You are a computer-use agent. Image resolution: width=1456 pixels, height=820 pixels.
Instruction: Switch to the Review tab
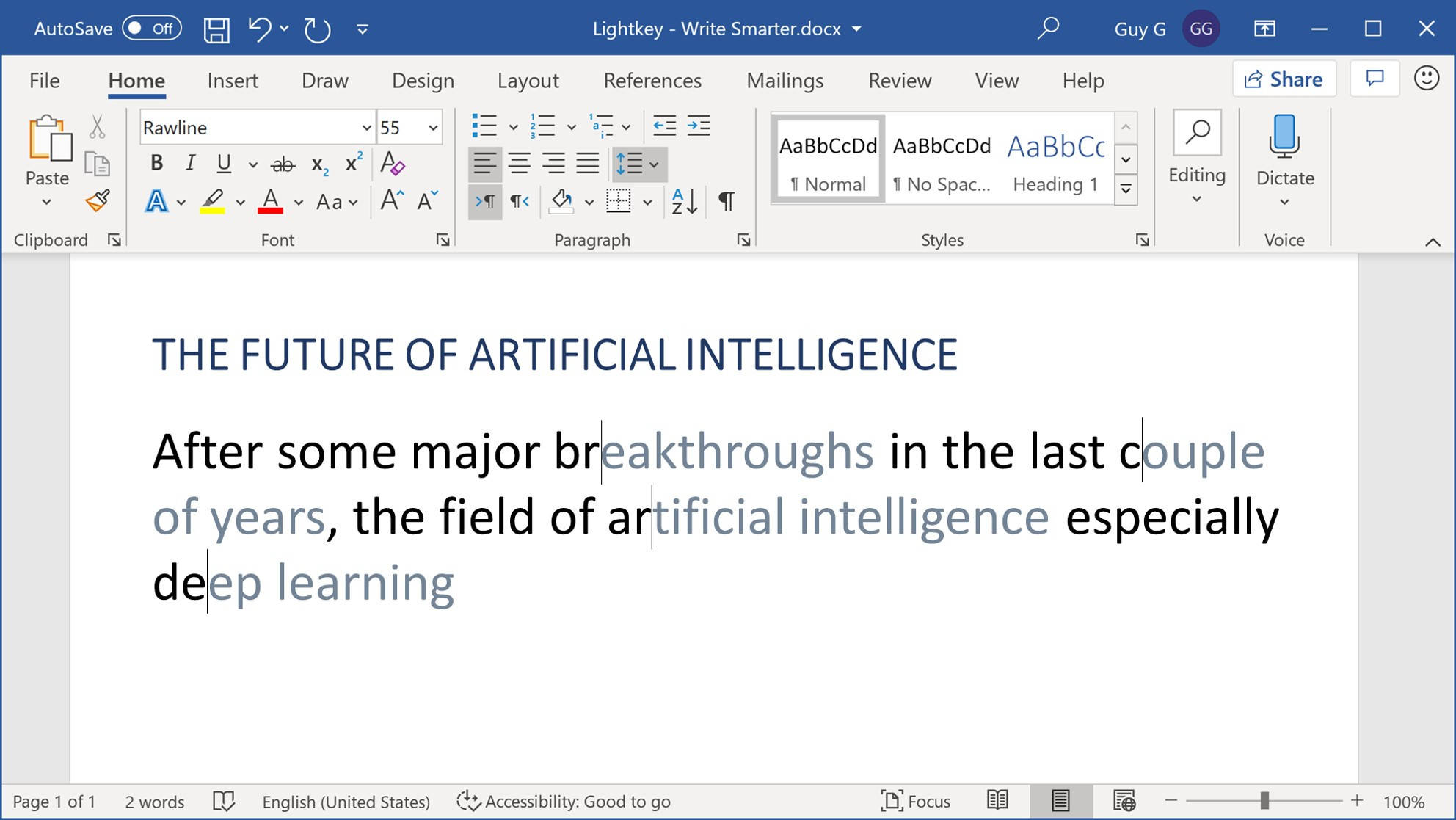(900, 80)
